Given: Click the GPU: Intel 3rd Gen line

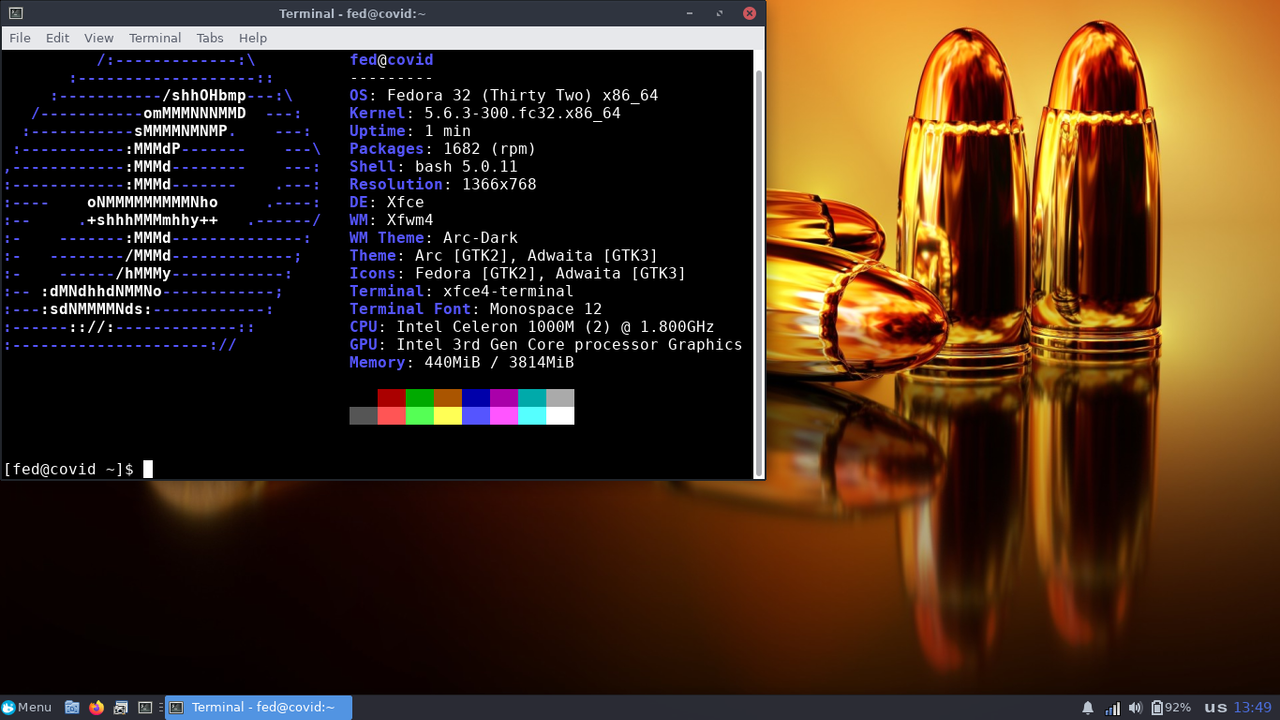Looking at the screenshot, I should tap(546, 345).
